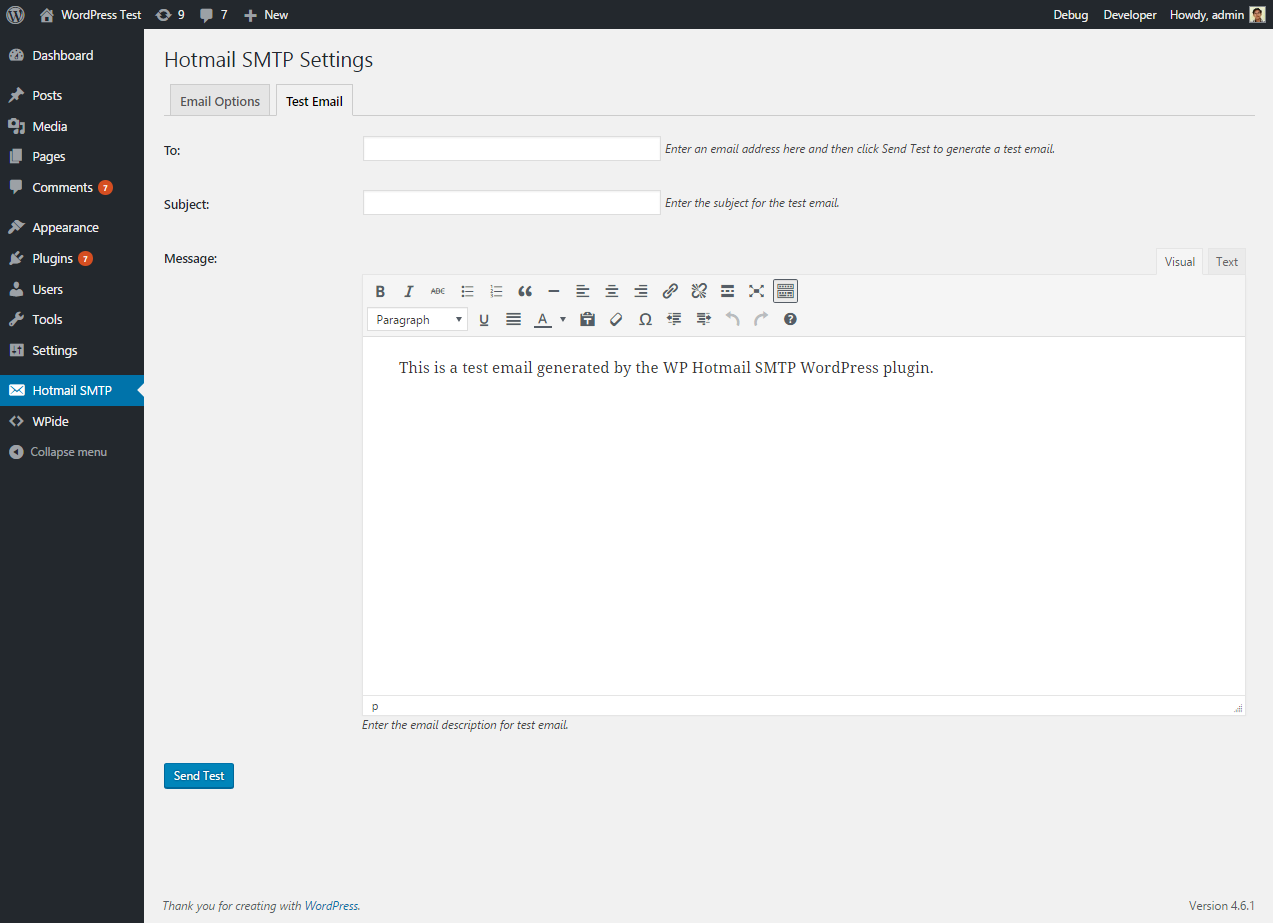Align text right in the editor
1273x923 pixels.
[x=641, y=291]
